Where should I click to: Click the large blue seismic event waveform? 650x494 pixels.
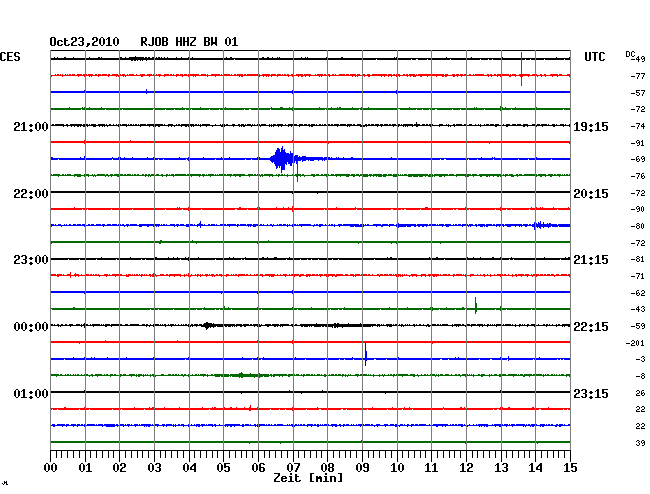pyautogui.click(x=286, y=159)
